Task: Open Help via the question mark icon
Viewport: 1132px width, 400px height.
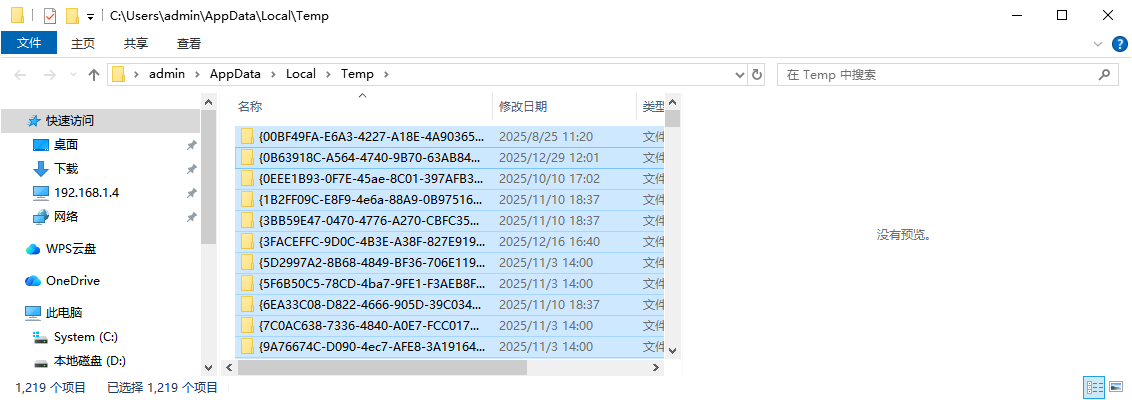Action: (x=1118, y=44)
